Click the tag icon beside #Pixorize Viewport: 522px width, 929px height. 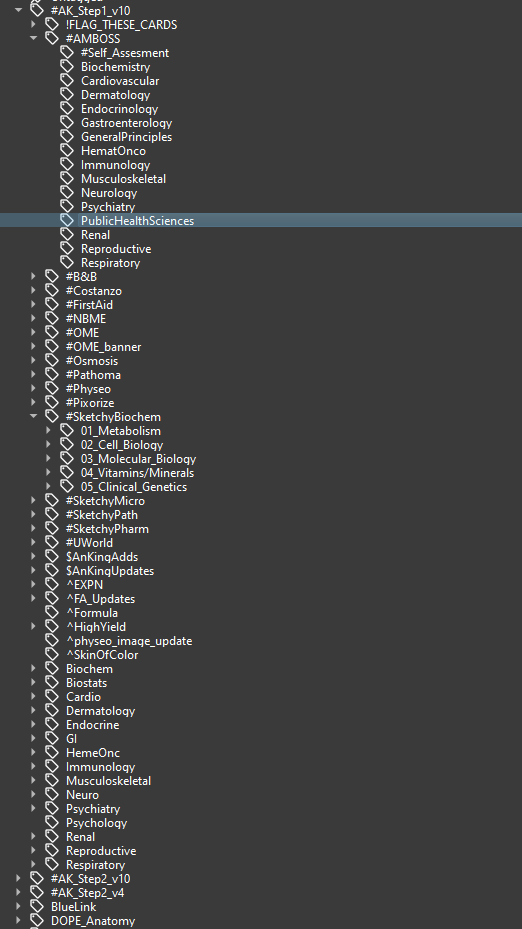coord(52,403)
